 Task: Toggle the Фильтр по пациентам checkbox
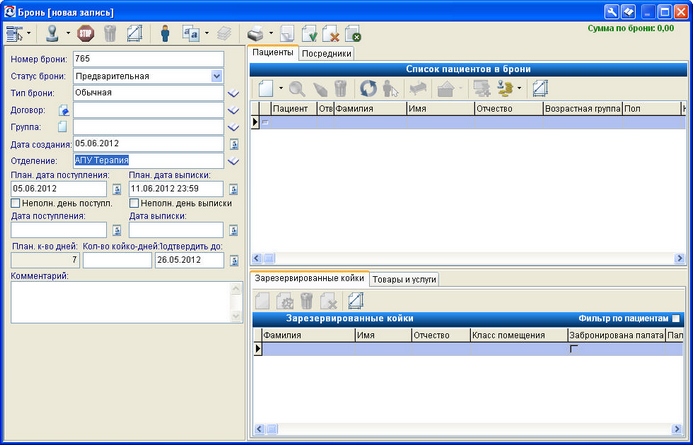click(676, 319)
